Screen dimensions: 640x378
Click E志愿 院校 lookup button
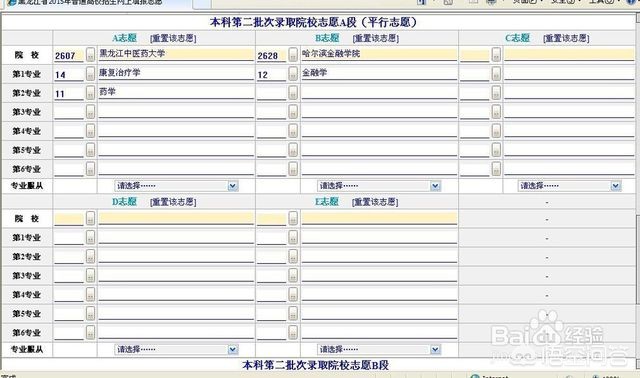[293, 218]
